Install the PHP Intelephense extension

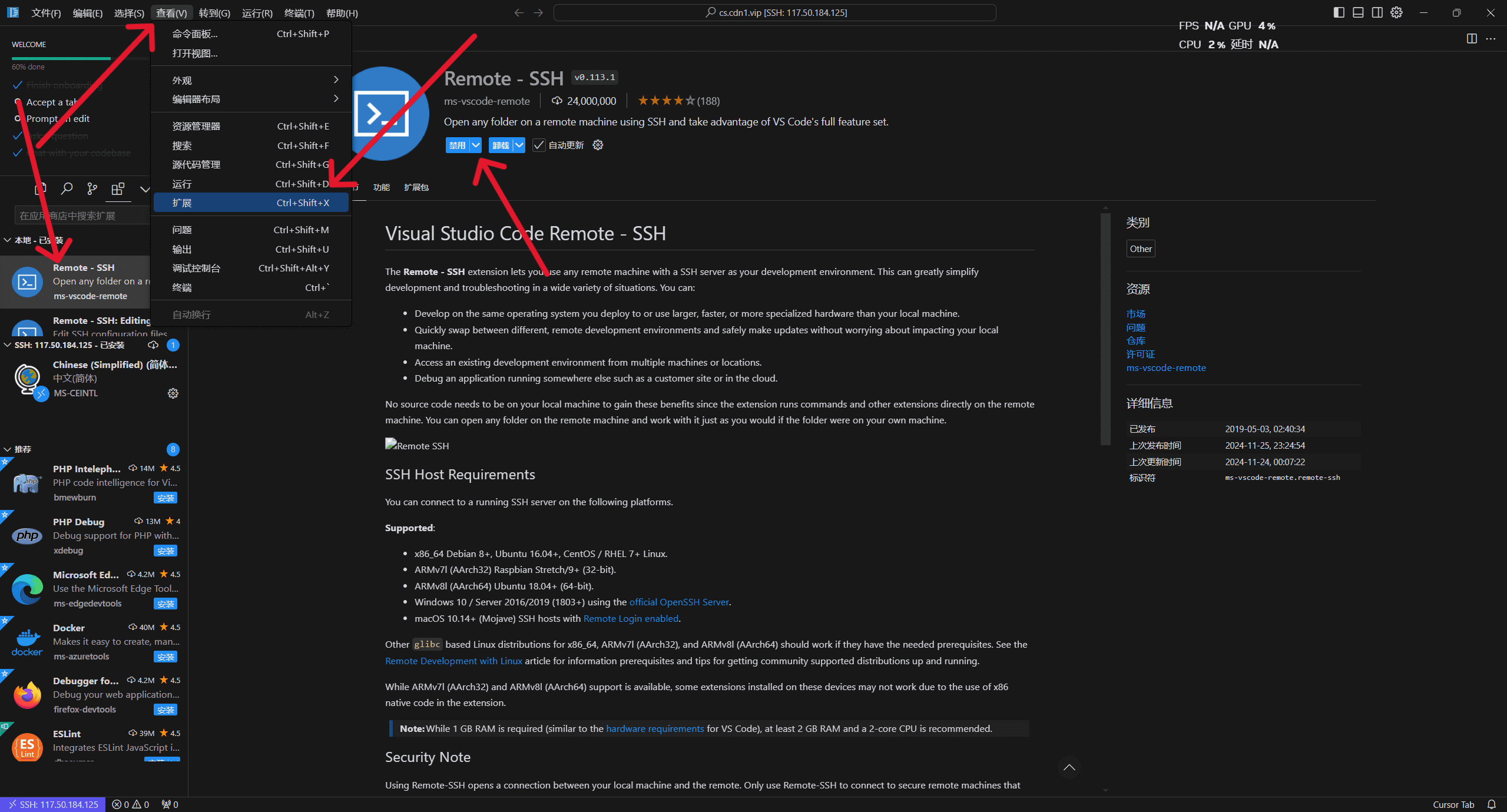click(x=165, y=498)
